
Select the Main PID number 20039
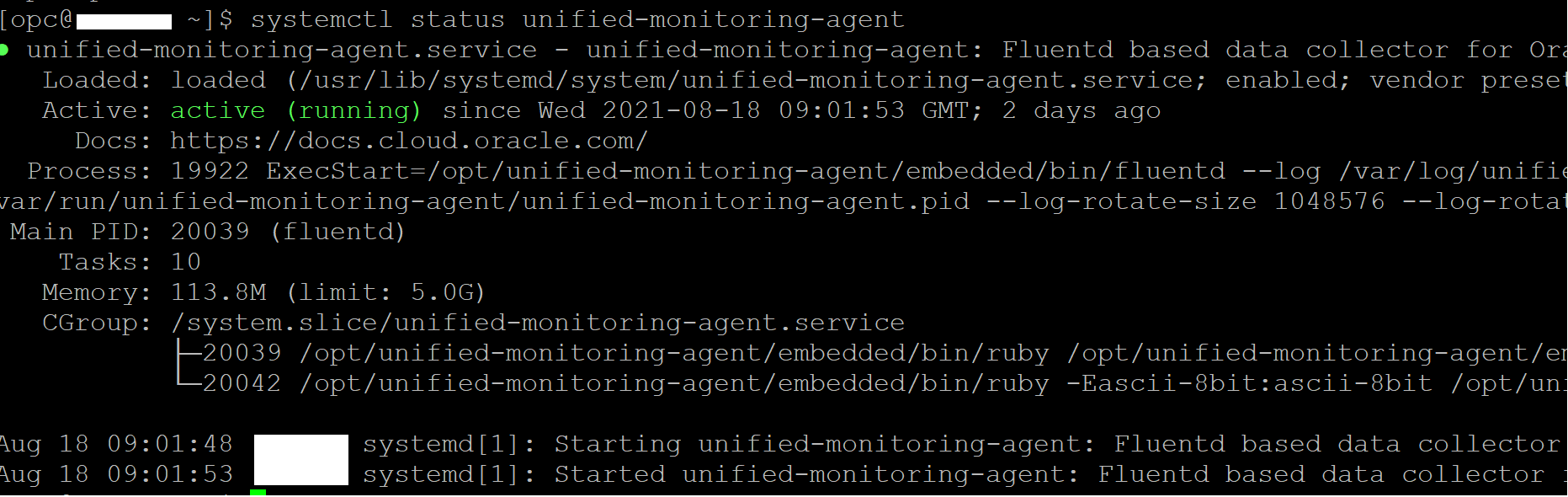click(x=210, y=232)
